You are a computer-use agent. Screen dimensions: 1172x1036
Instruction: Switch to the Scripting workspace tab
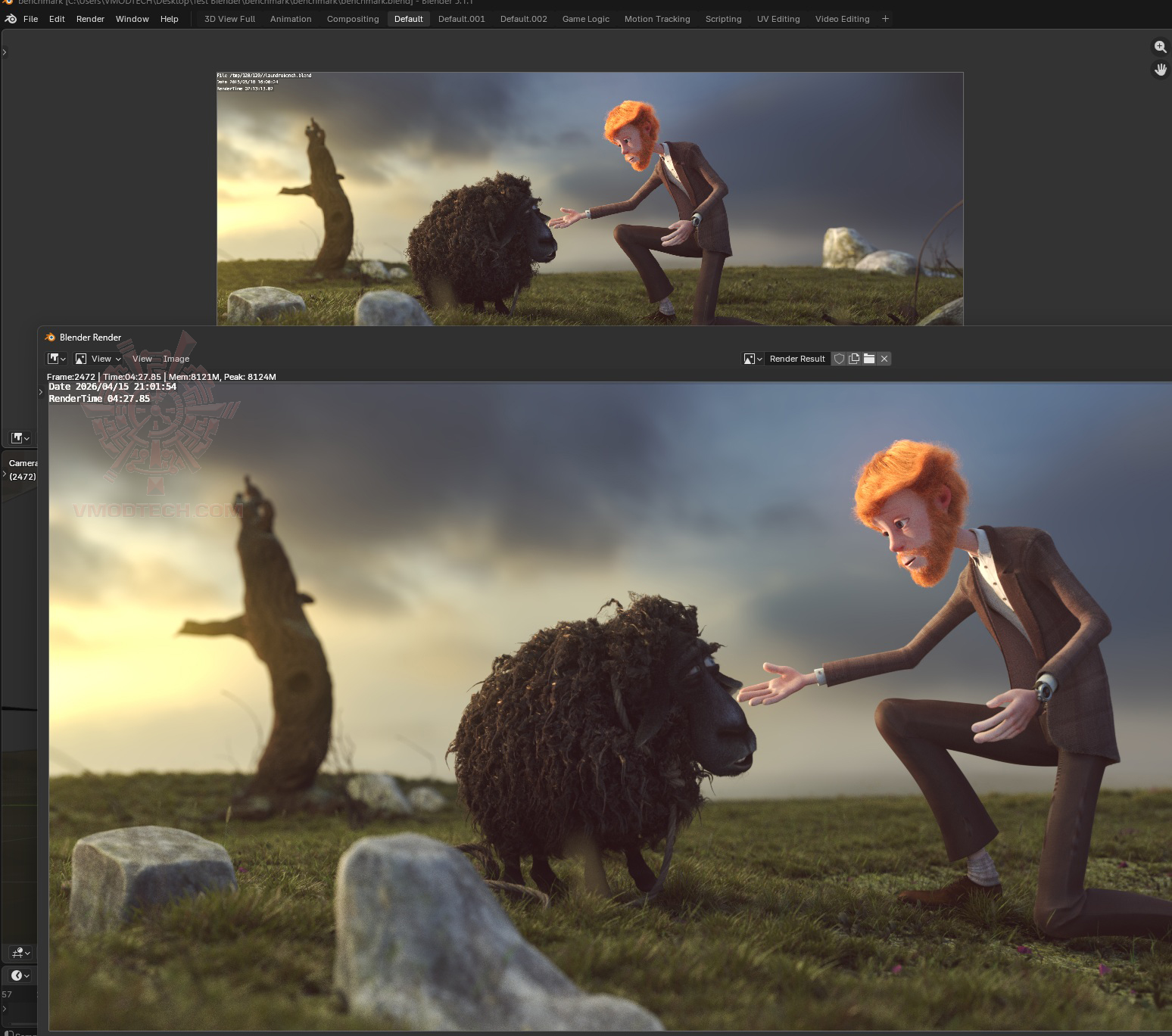[x=724, y=19]
